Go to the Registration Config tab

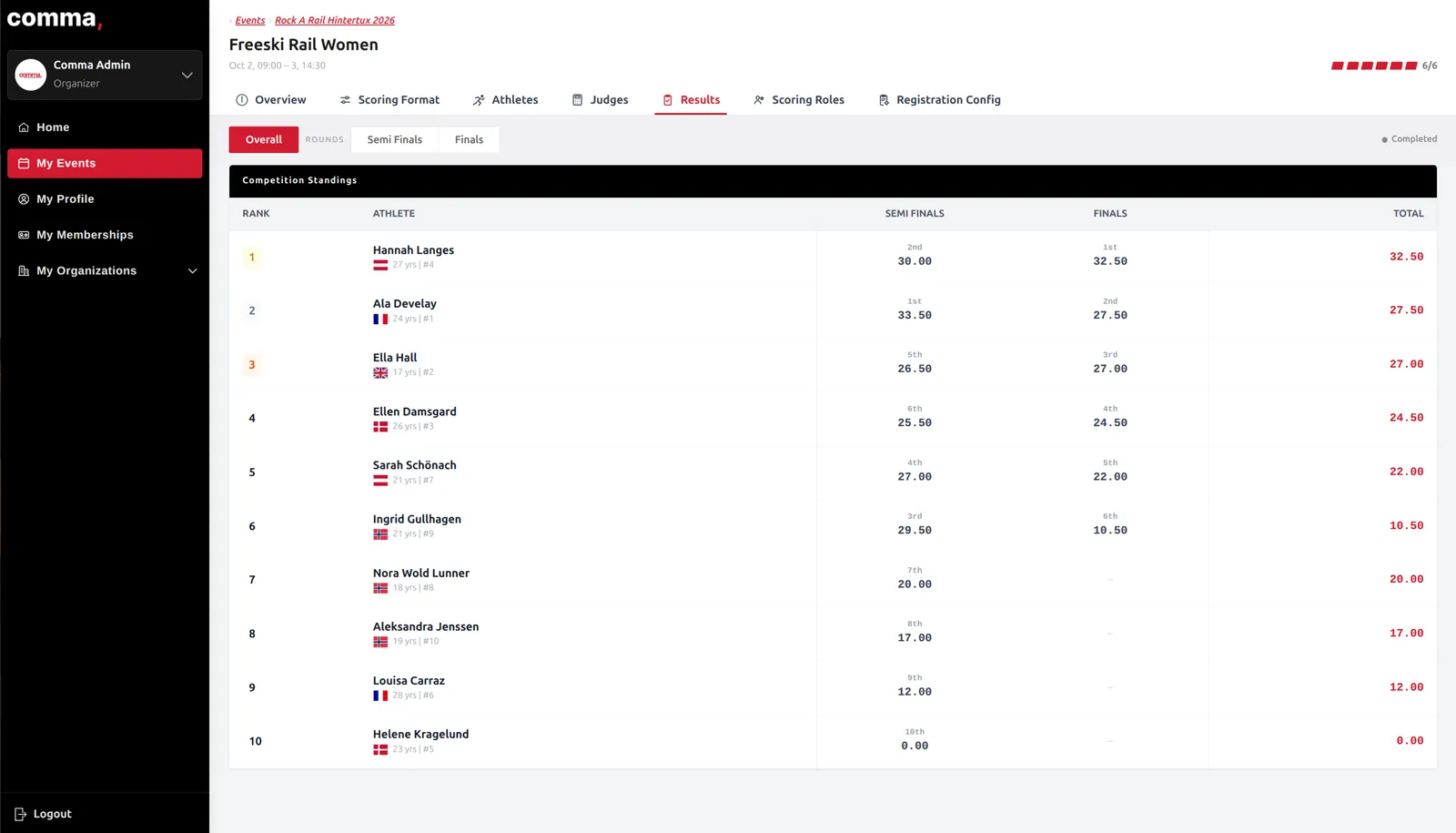[x=939, y=100]
